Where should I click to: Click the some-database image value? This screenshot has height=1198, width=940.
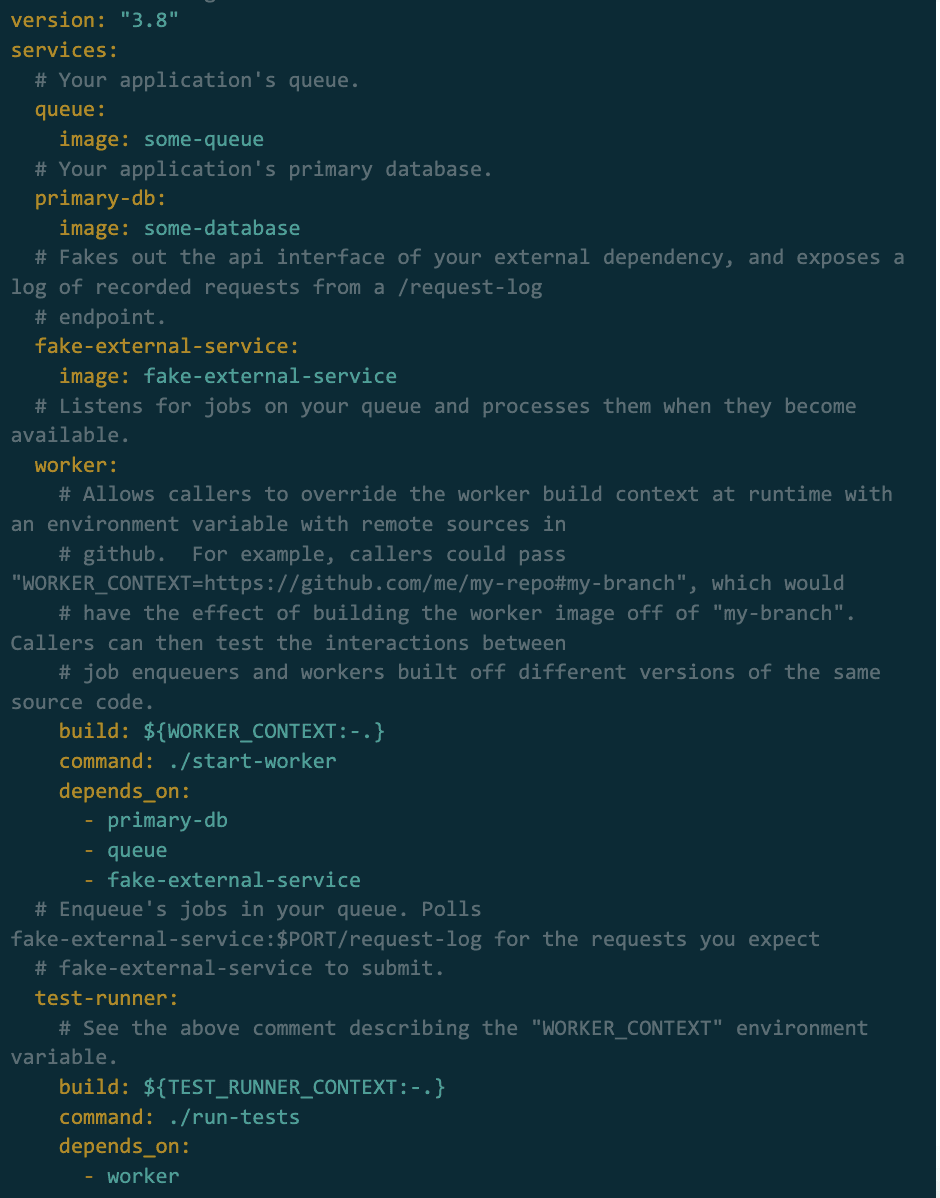click(x=221, y=228)
